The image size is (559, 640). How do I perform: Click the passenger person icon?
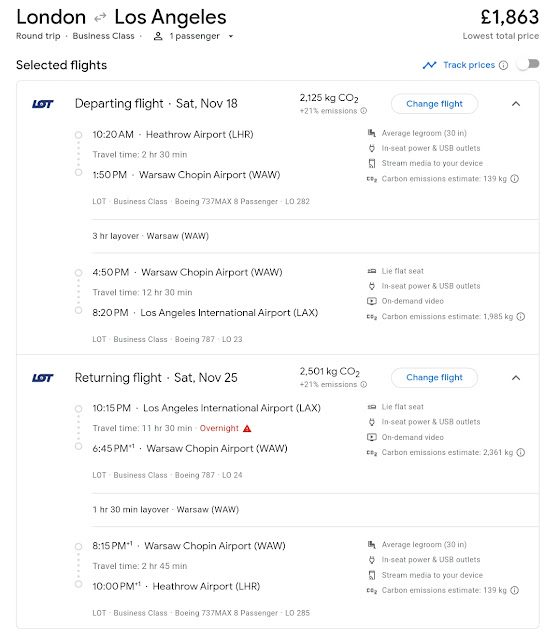click(x=158, y=36)
